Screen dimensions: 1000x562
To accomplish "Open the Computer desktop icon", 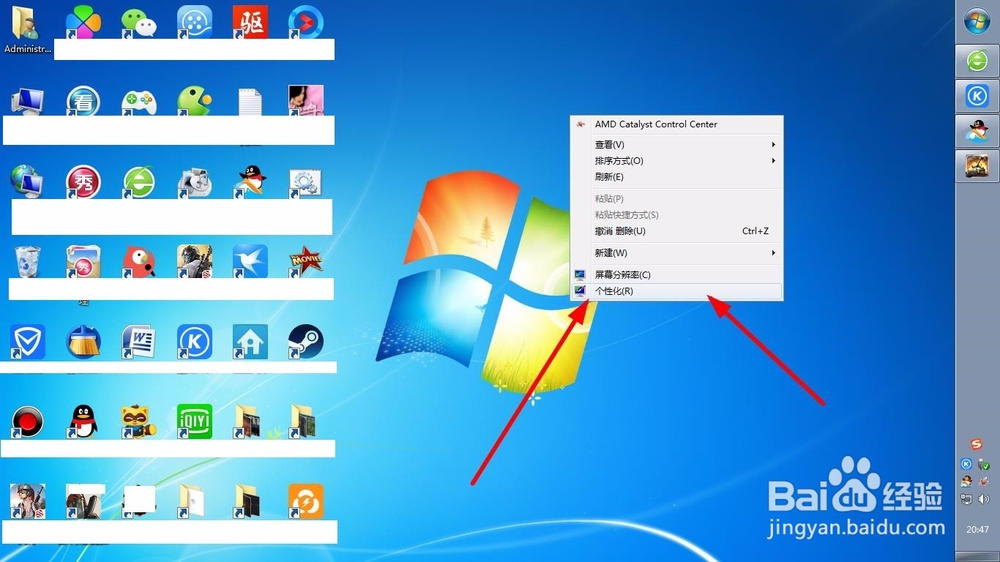I will point(27,101).
